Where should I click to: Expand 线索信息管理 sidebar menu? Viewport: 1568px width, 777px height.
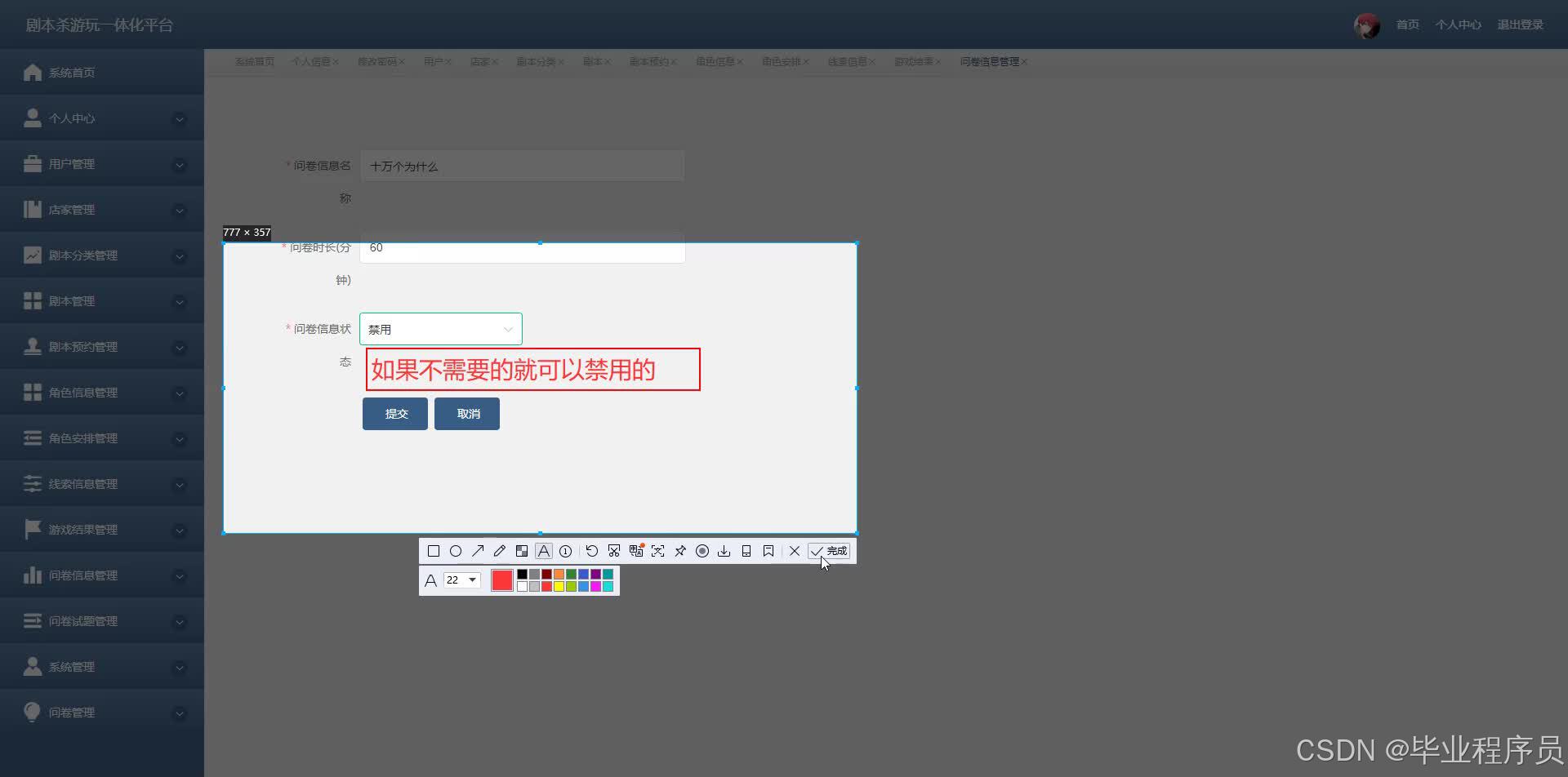pyautogui.click(x=102, y=483)
